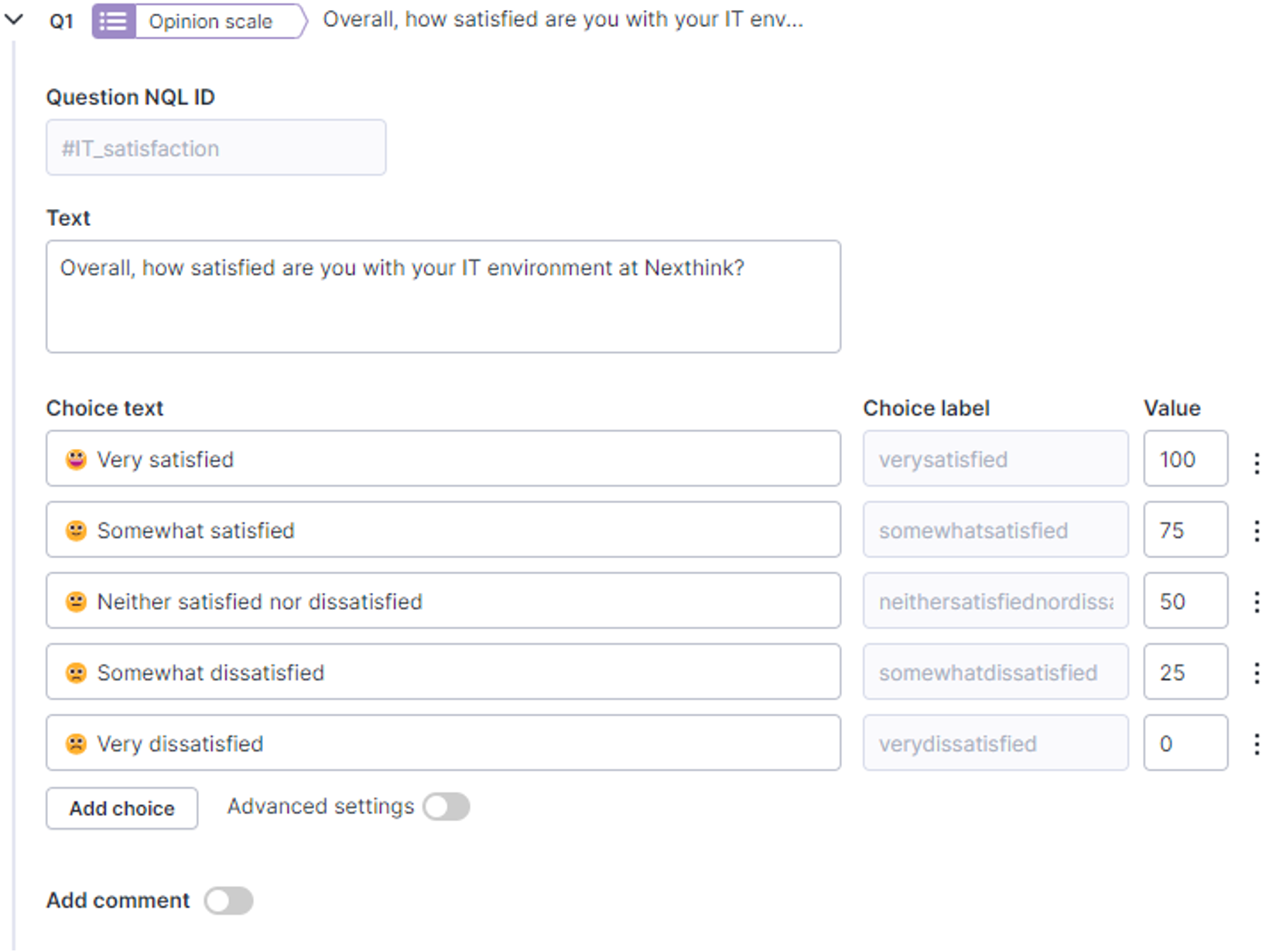Open options menu for Neither satisfied row
The width and height of the screenshot is (1283, 952).
[1257, 602]
